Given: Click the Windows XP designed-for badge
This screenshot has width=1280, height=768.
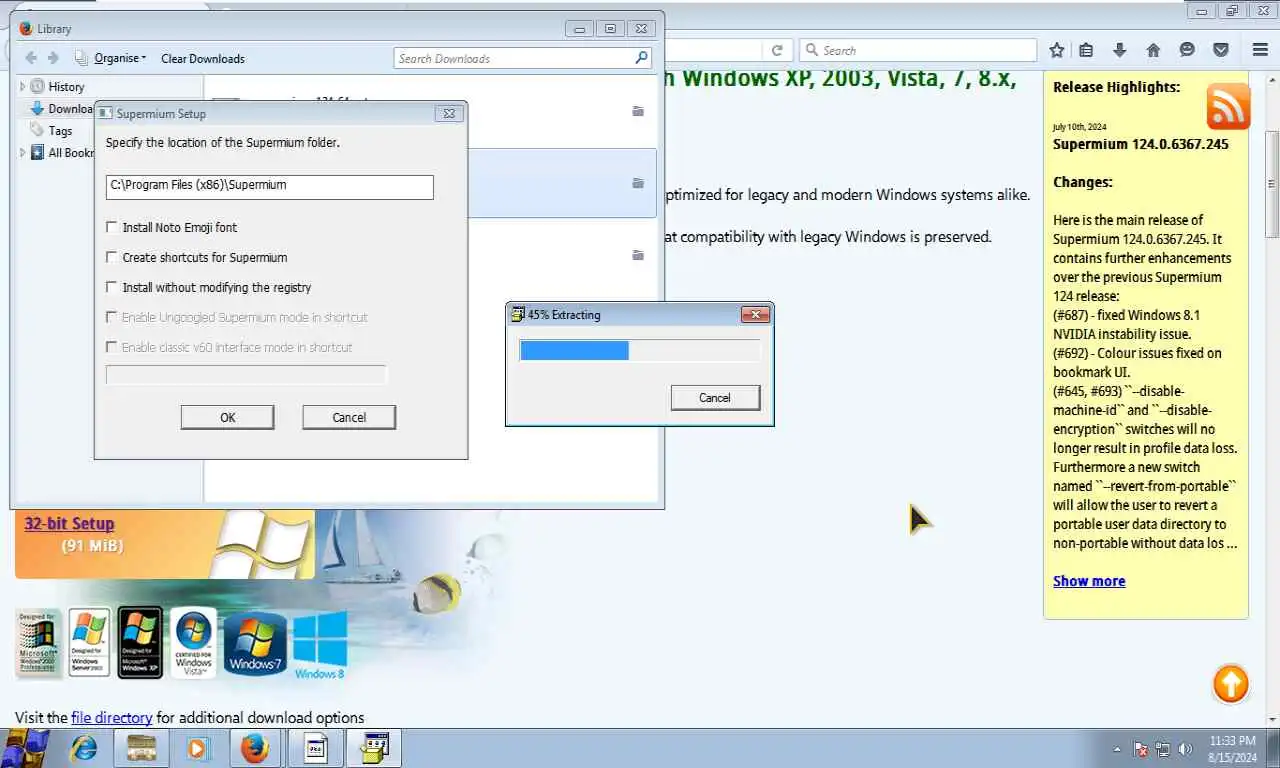Looking at the screenshot, I should tap(139, 643).
